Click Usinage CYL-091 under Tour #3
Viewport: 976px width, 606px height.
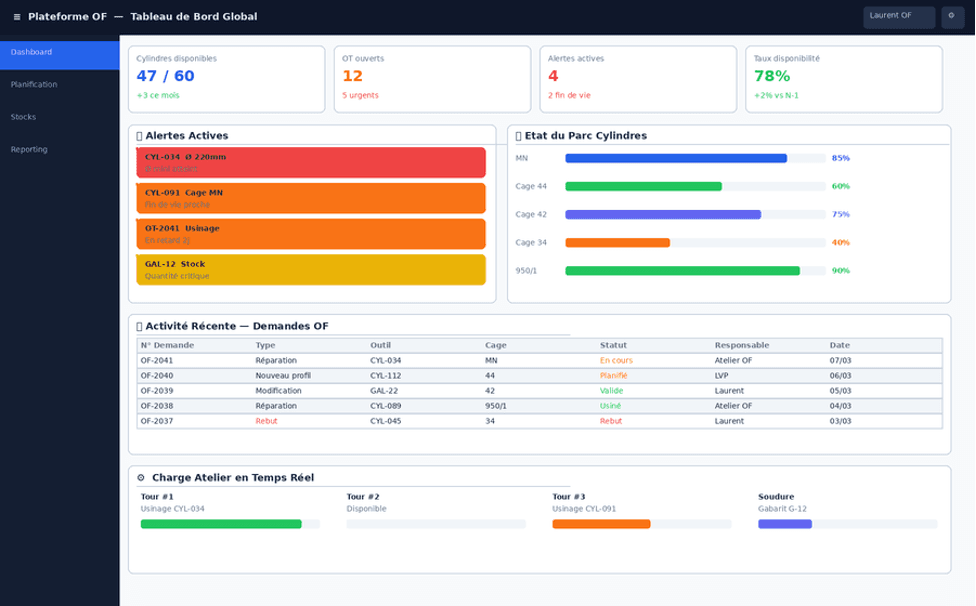584,509
